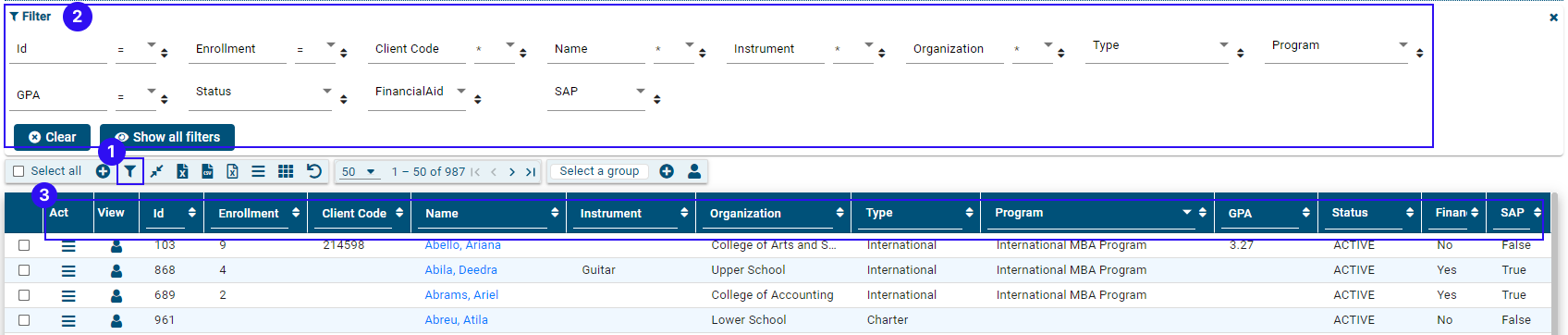The width and height of the screenshot is (1568, 335).
Task: Check the row checkbox for Abreu, Atila
Action: (24, 320)
